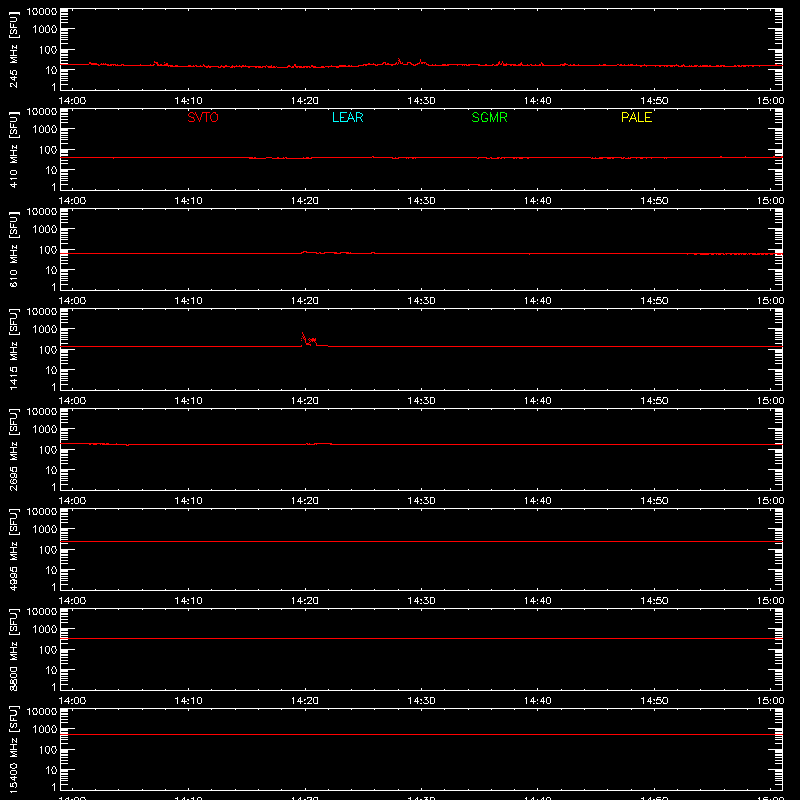Click the 10000 tick value on 245 MHz plot

tap(42, 12)
